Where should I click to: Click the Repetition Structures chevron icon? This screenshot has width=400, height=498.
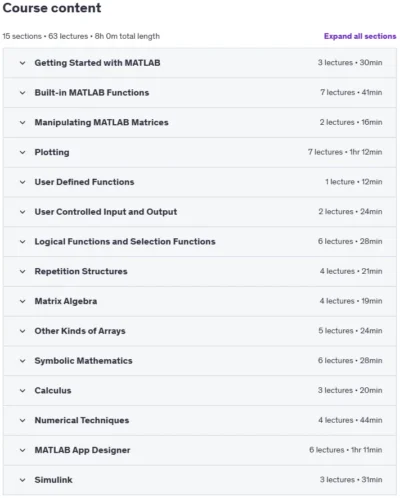click(22, 272)
